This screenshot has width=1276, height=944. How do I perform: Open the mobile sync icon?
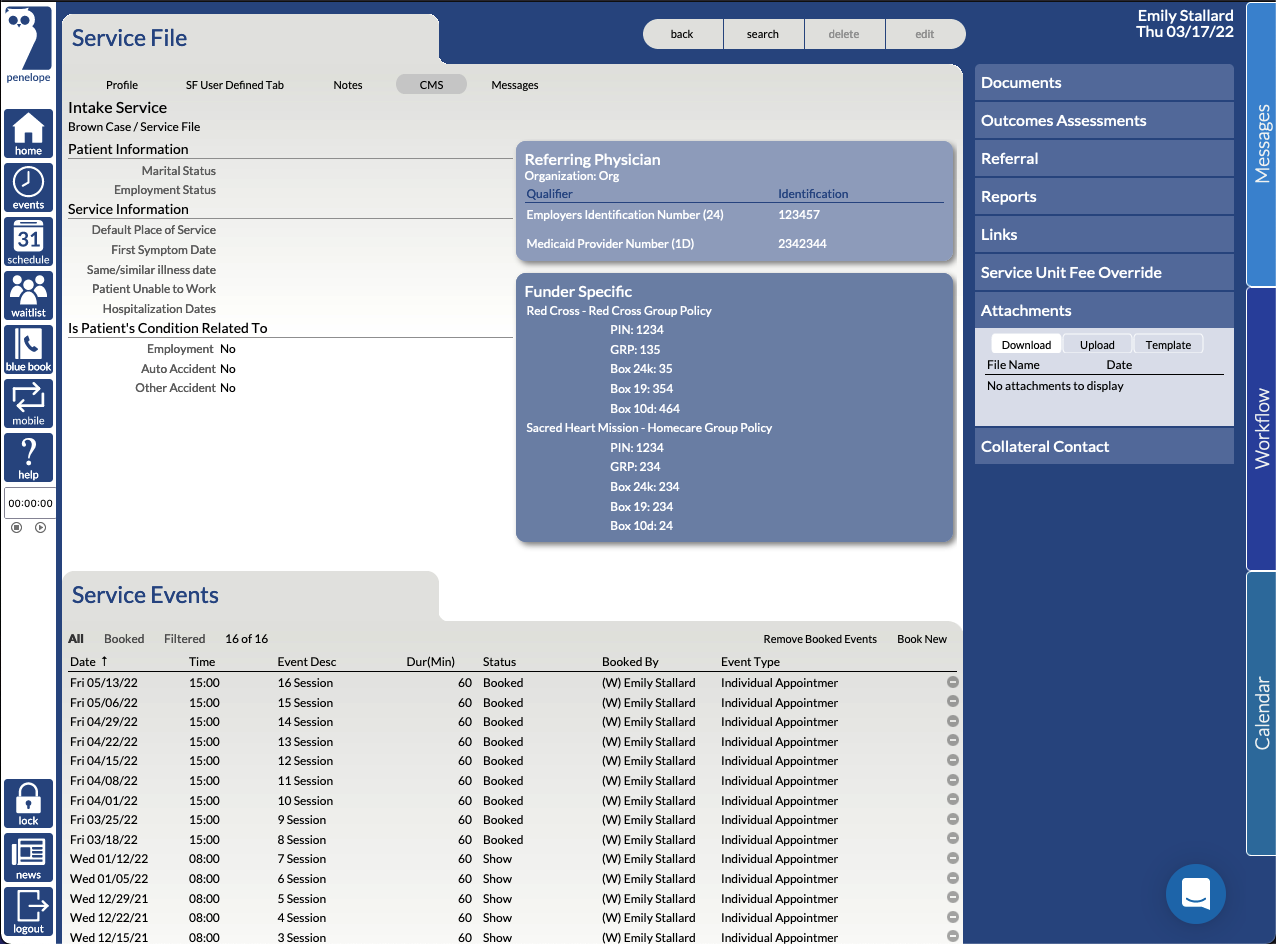[29, 404]
